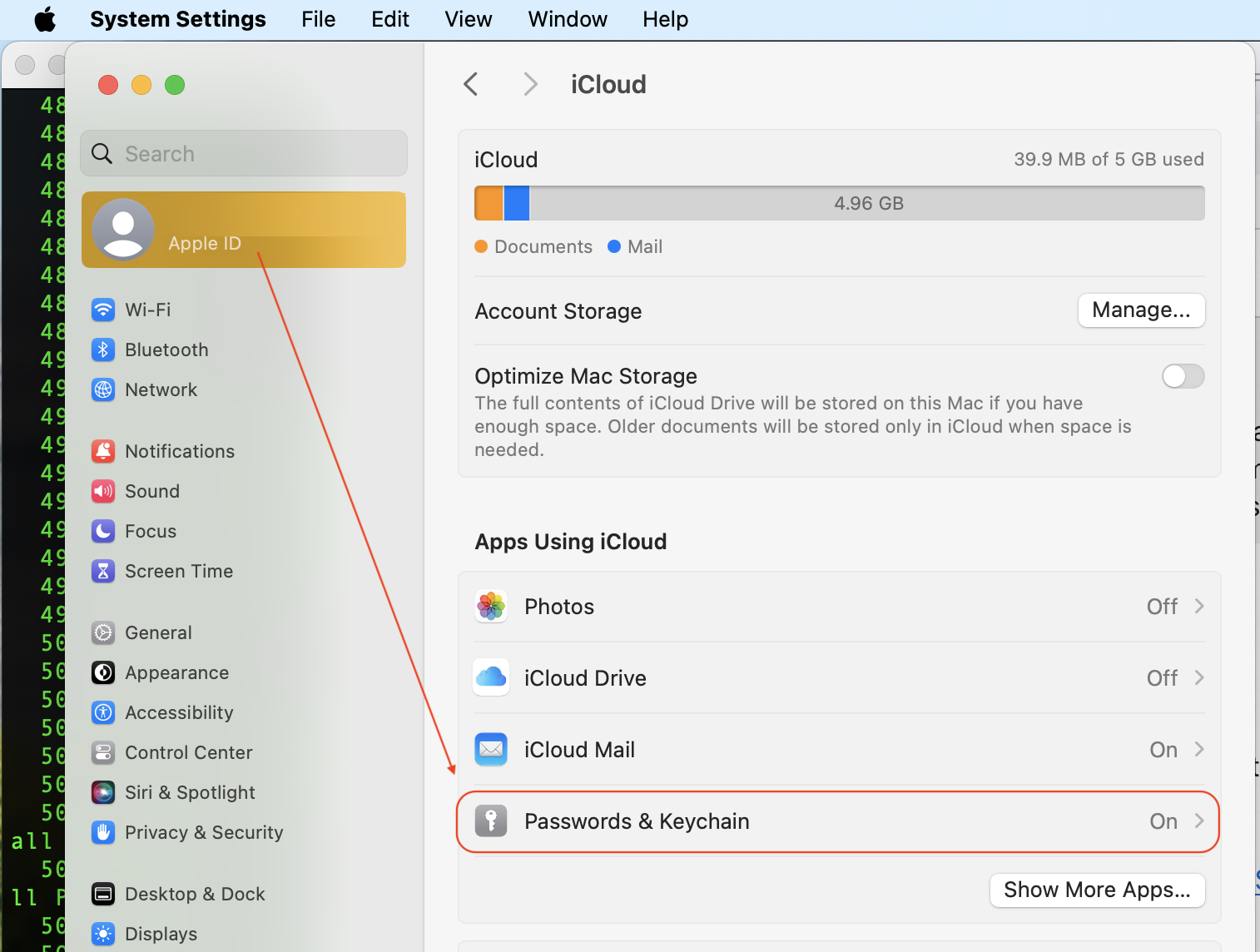Click the Show More Apps... button

[x=1097, y=890]
